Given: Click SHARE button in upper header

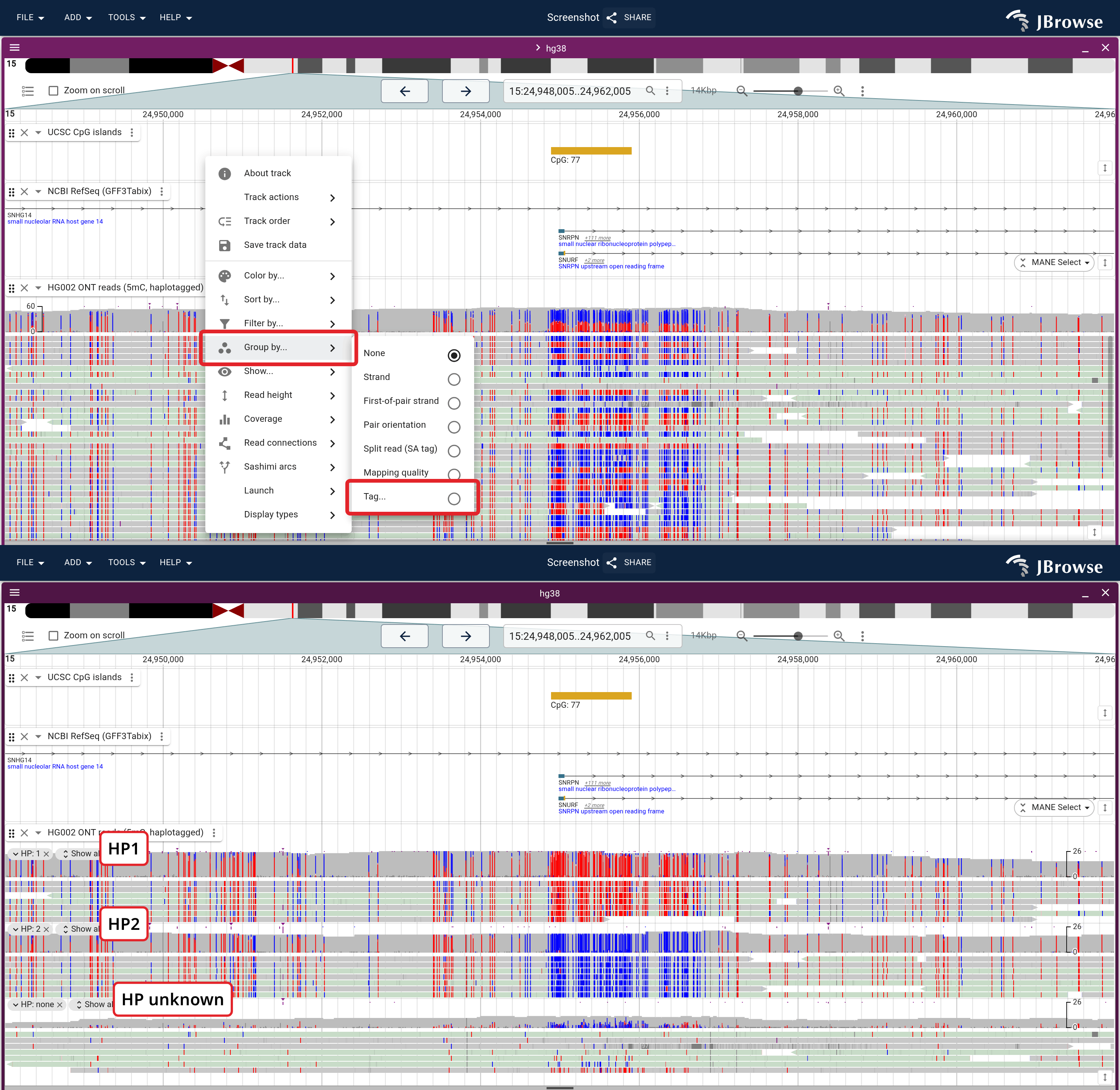Looking at the screenshot, I should 629,18.
